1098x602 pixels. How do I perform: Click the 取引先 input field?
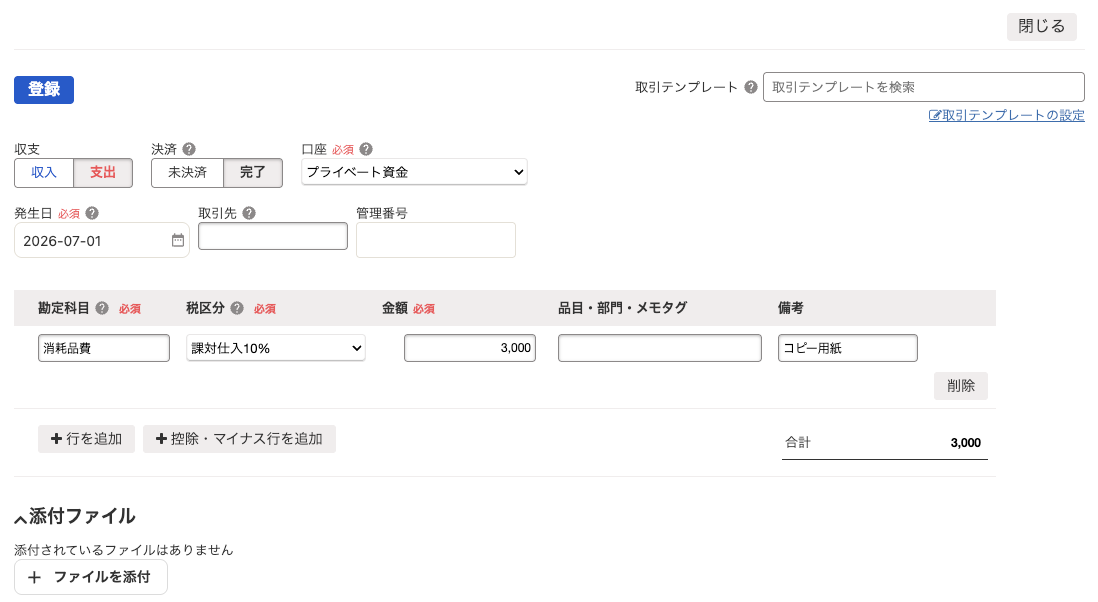pyautogui.click(x=272, y=236)
